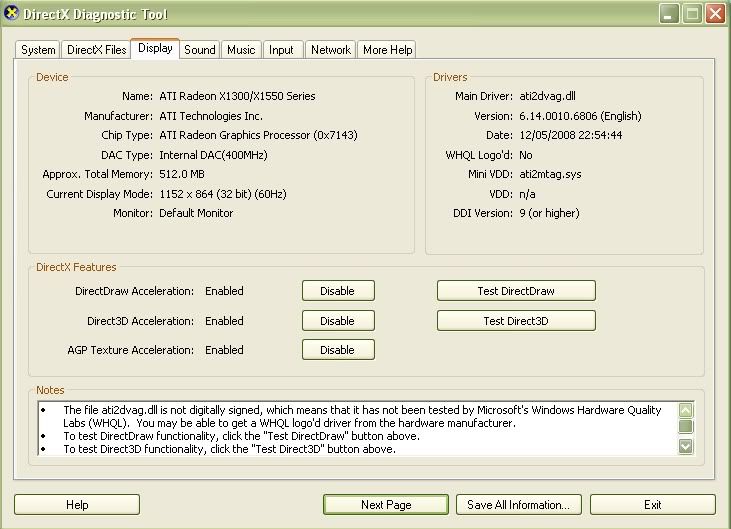Screen dimensions: 731x529
Task: Disable Direct3D Acceleration
Action: [338, 321]
